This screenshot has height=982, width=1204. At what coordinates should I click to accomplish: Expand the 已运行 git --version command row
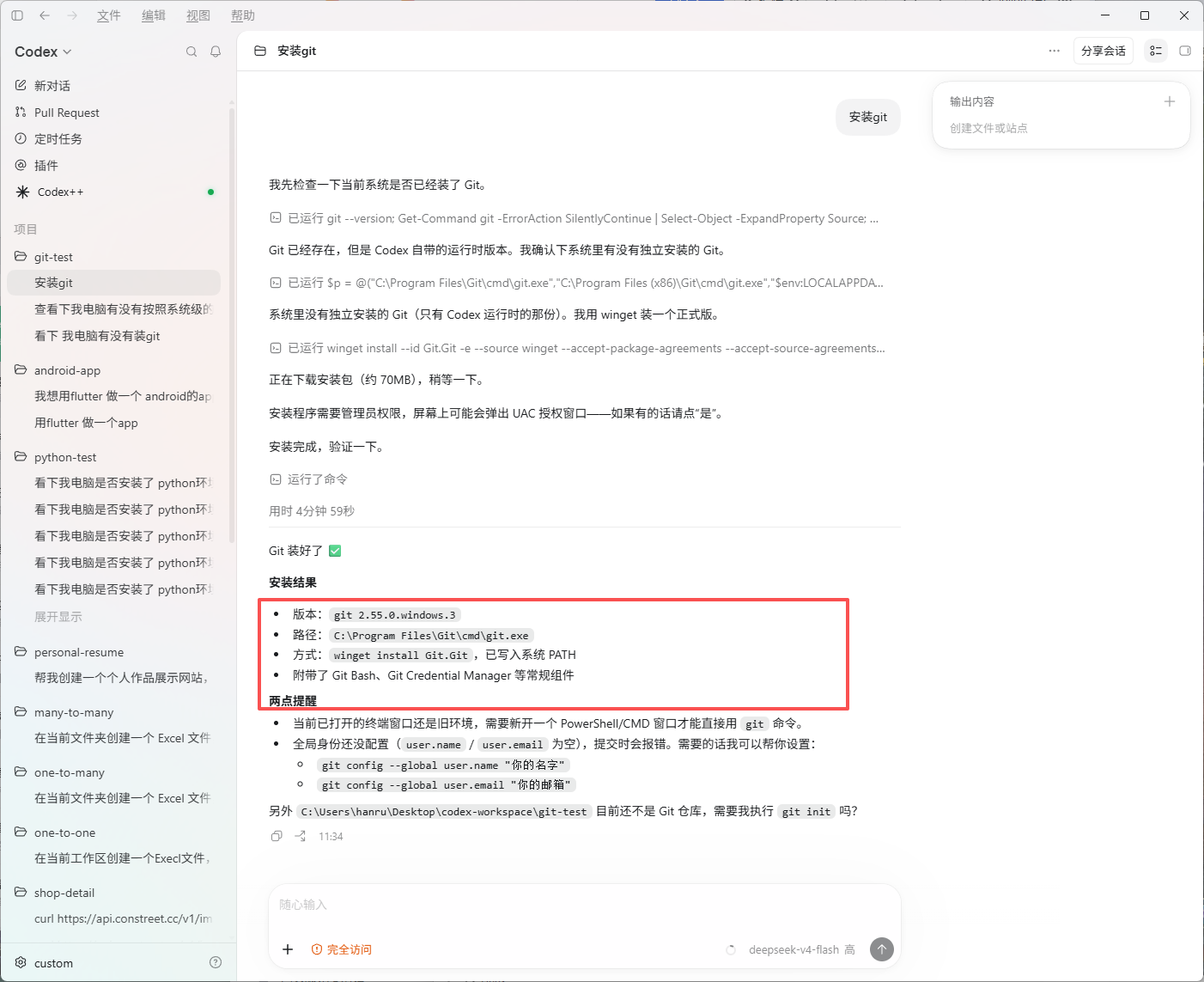pyautogui.click(x=575, y=218)
